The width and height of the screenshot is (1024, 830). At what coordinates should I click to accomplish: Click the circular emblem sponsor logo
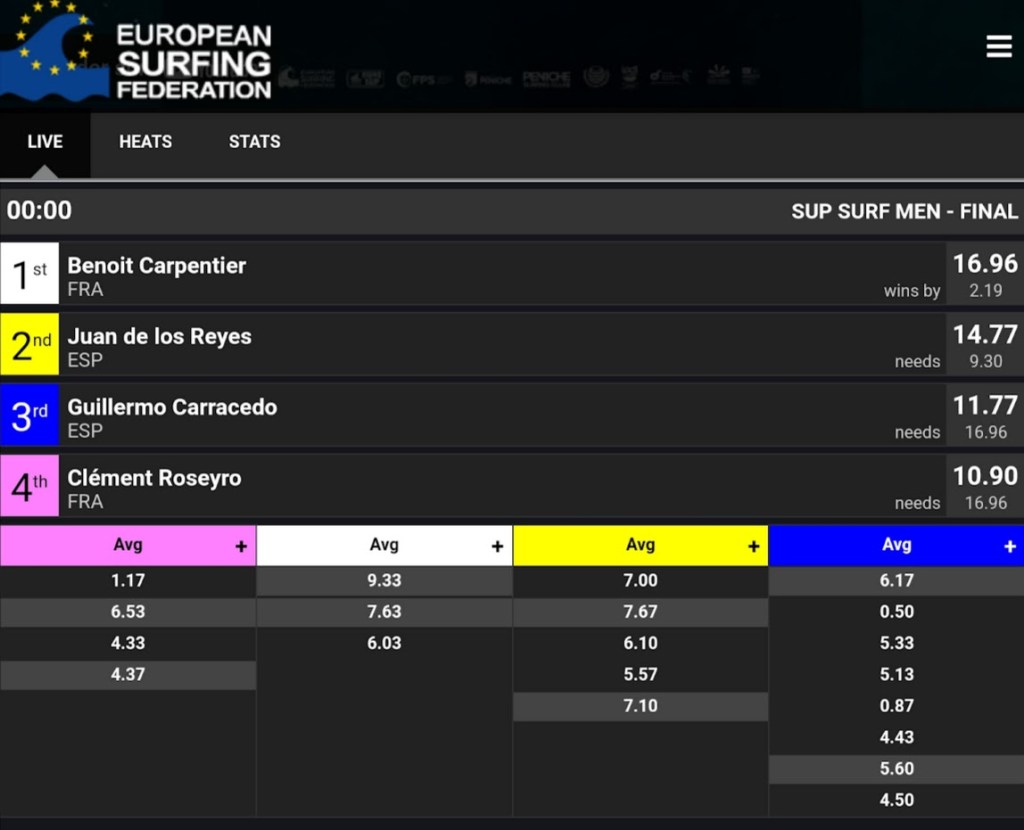click(596, 75)
